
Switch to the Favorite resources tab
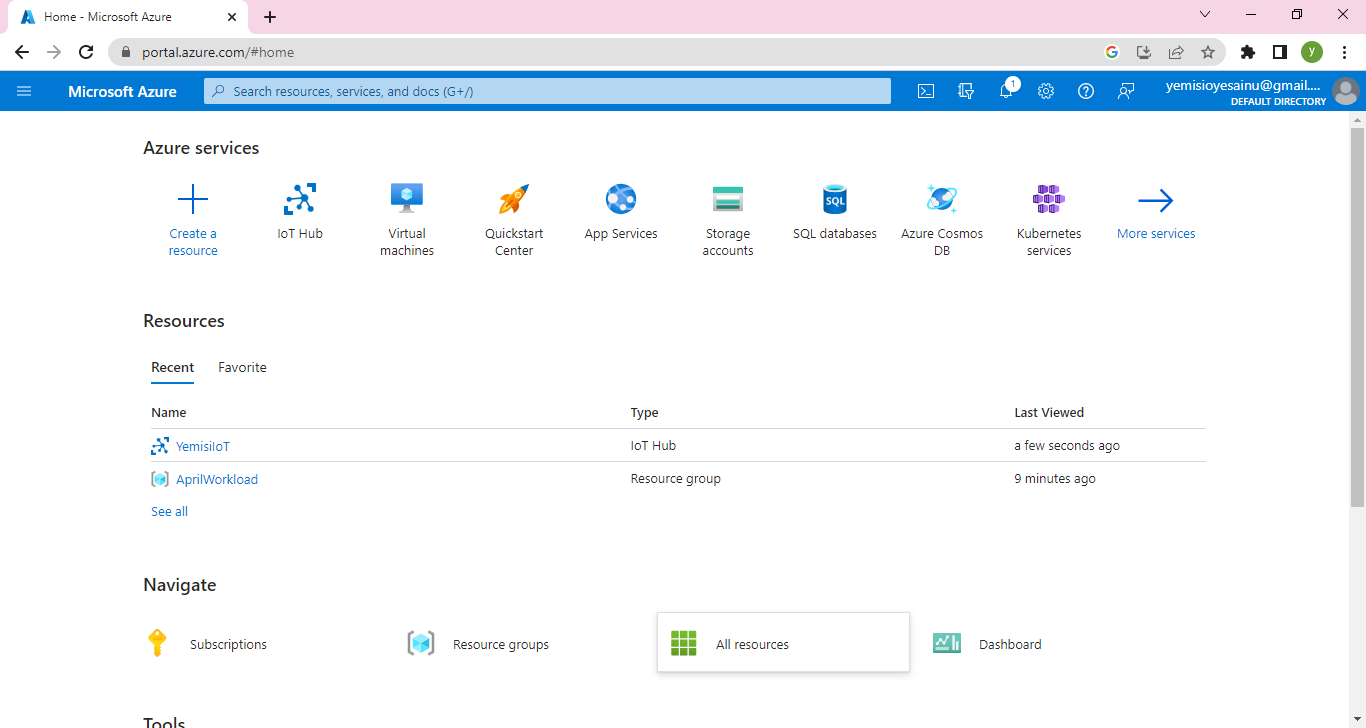pos(242,367)
